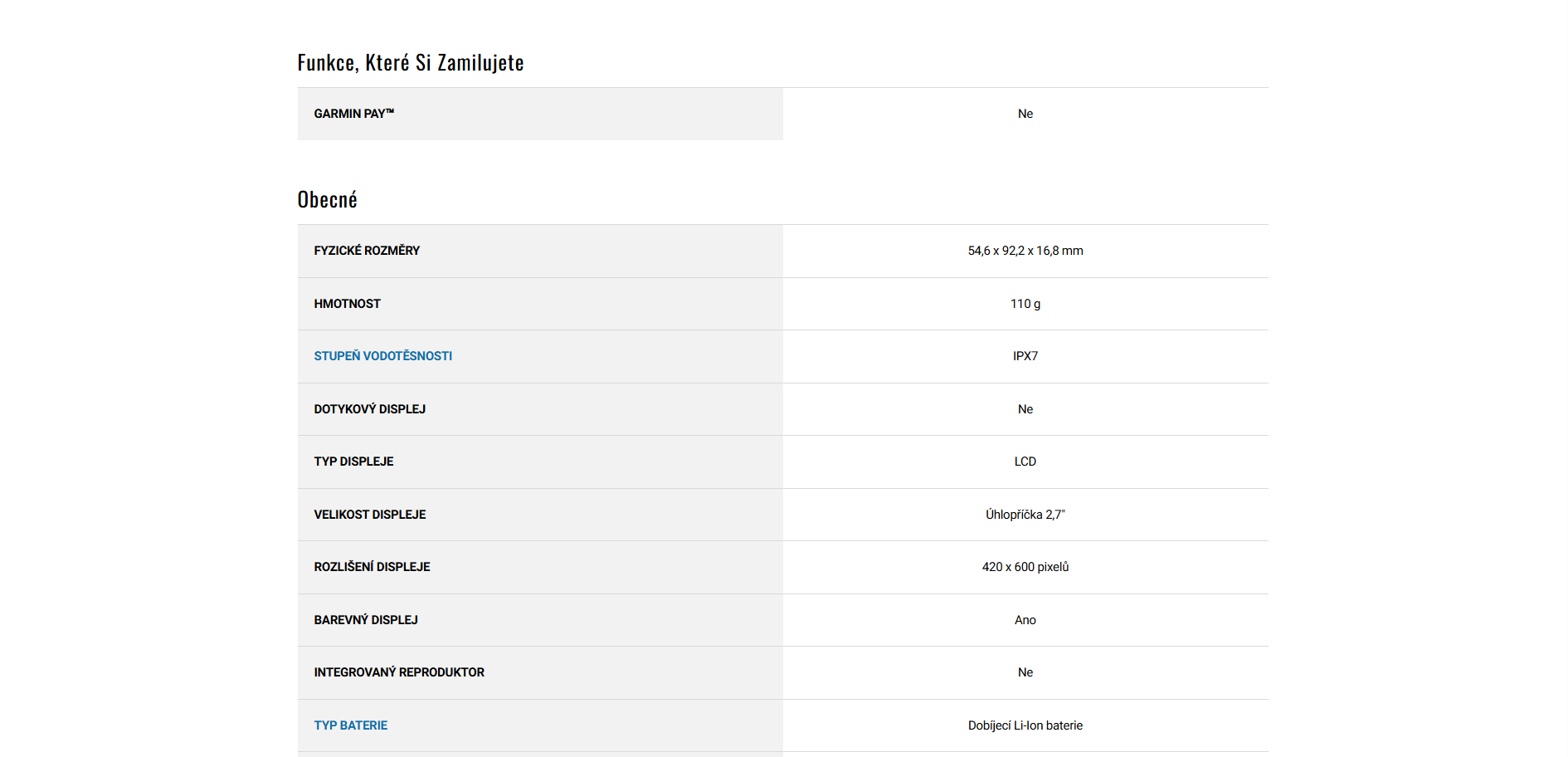Select the 54,6 x 92,2 x 16,8 mm value

pos(1025,251)
